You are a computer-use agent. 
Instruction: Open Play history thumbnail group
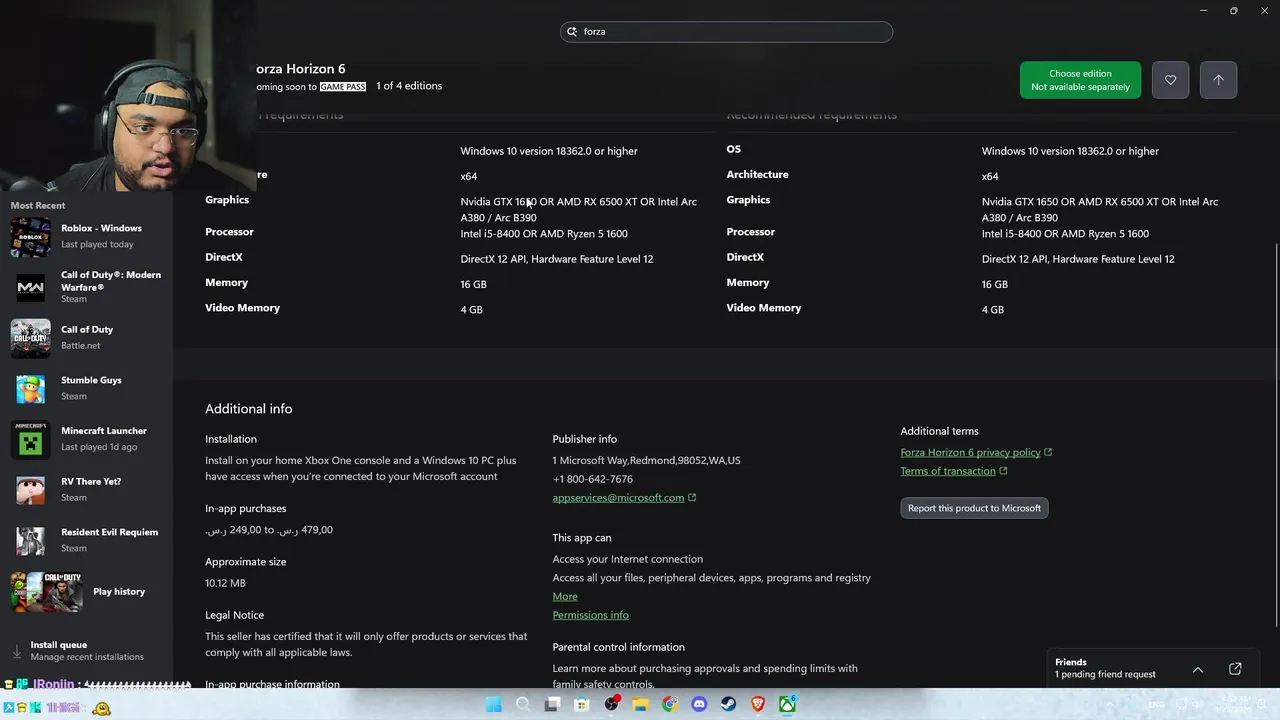(x=46, y=592)
